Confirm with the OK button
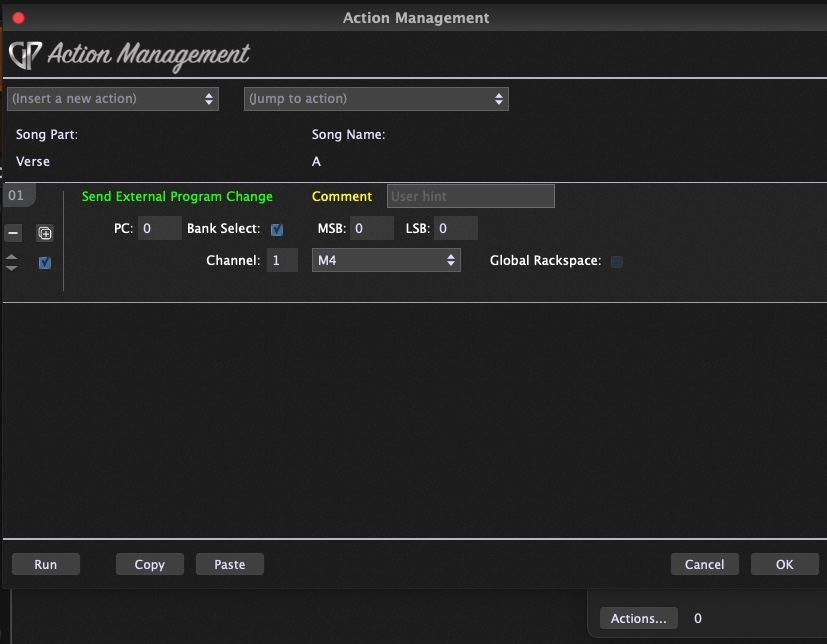This screenshot has width=827, height=644. (785, 564)
